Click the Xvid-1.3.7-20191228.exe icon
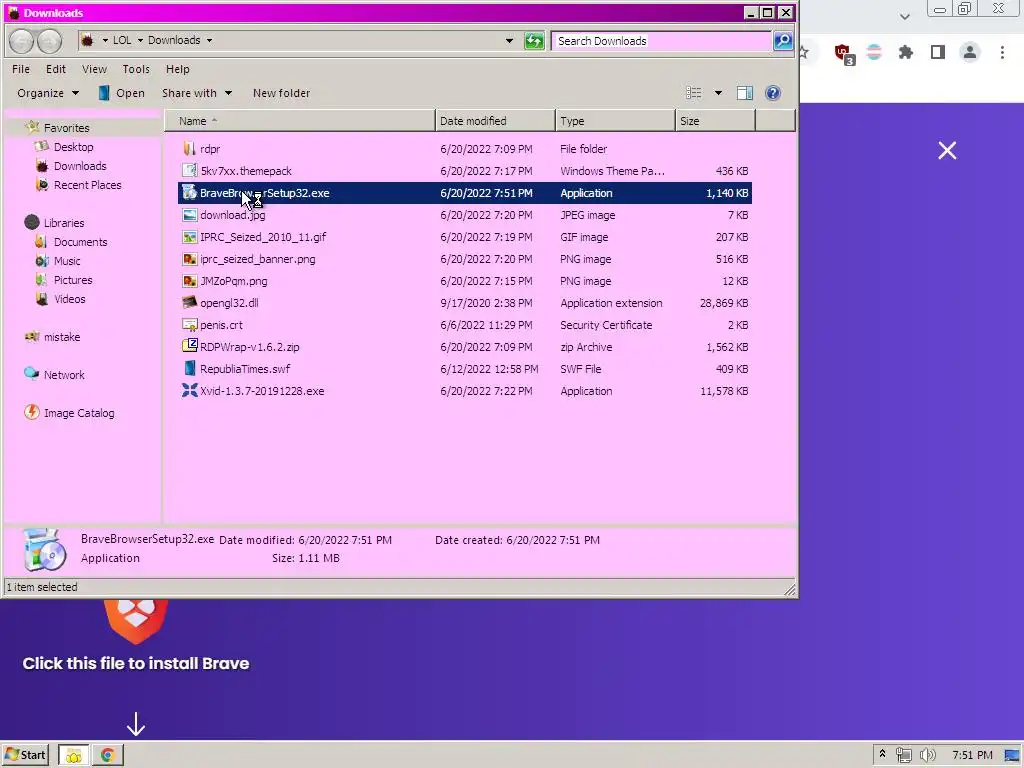 pos(189,391)
